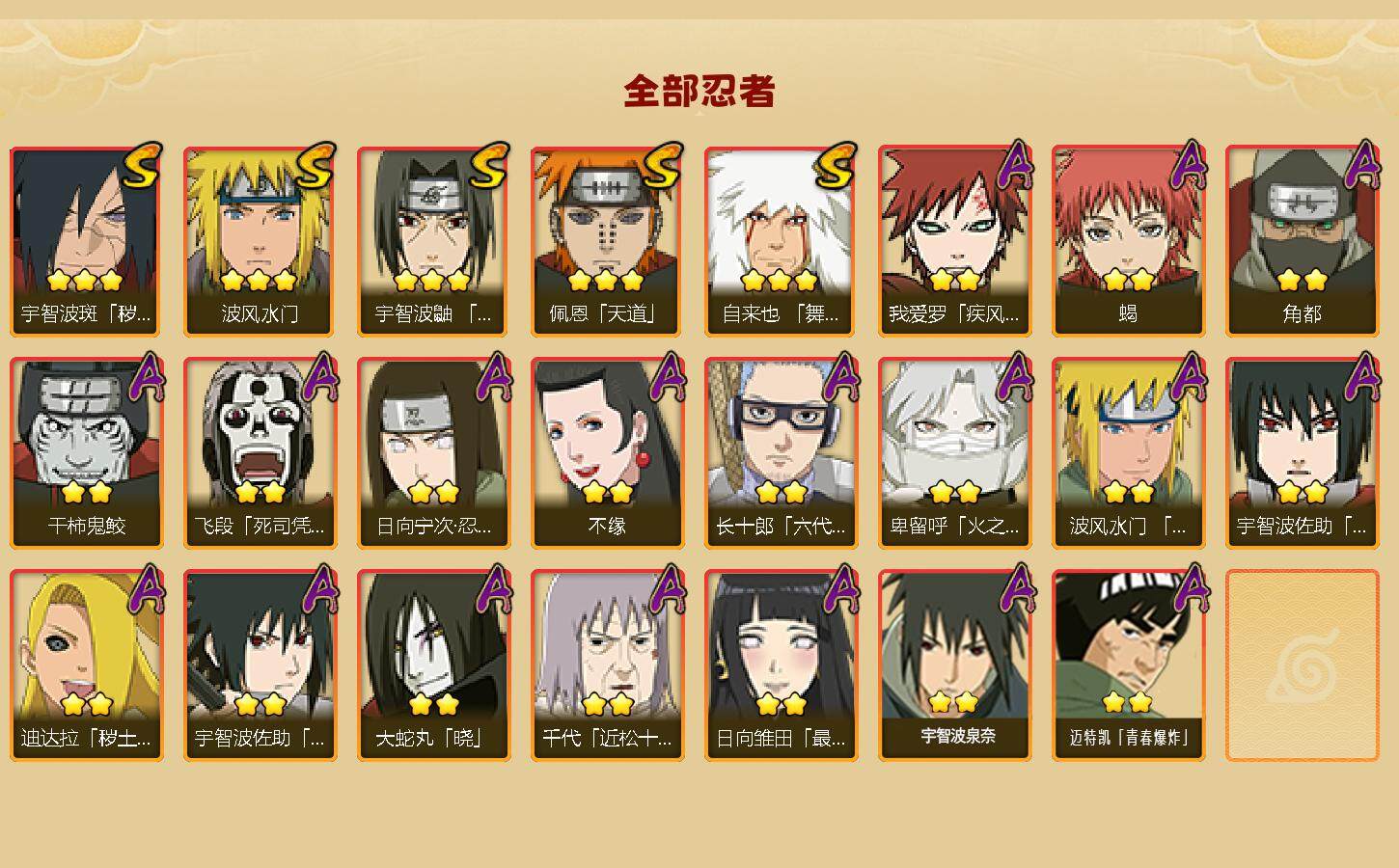Select the 迈特凯「青春爆炸」 card
Viewport: 1399px width, 868px height.
1129,665
